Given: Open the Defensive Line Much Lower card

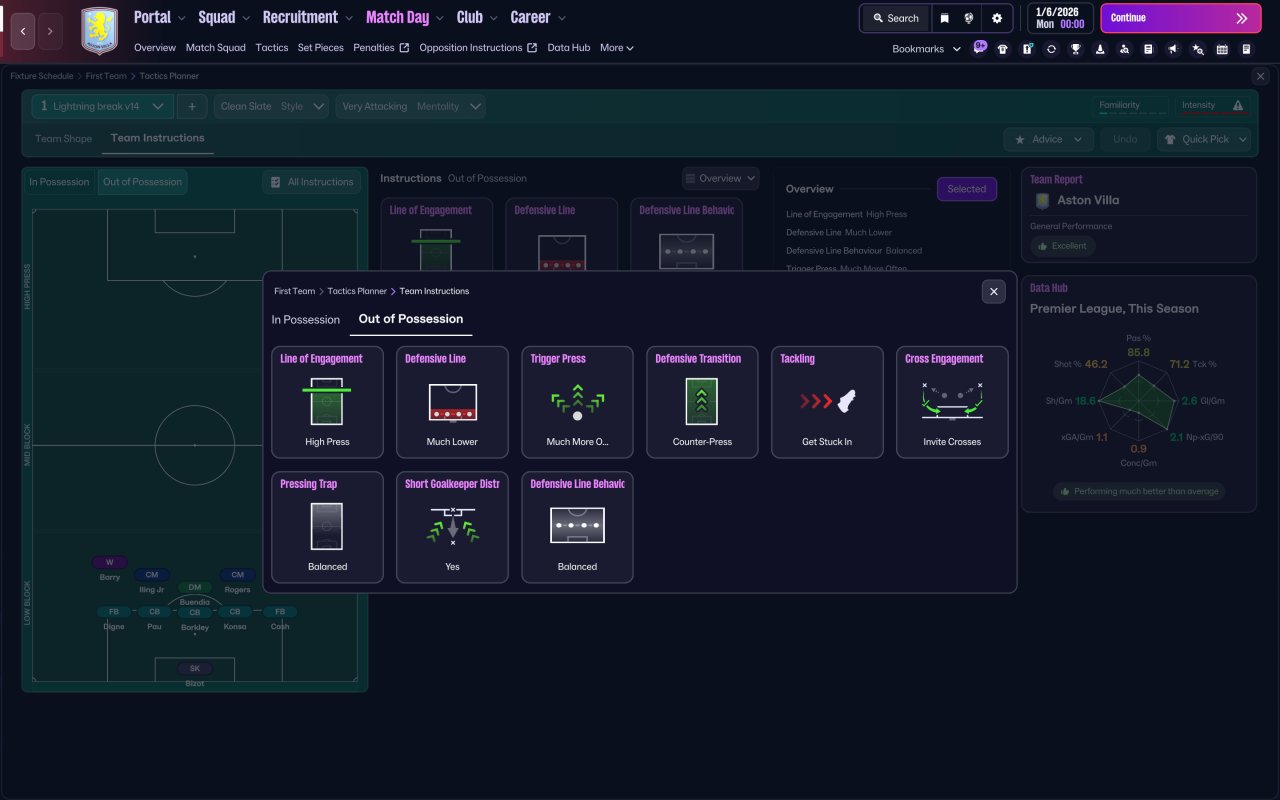Looking at the screenshot, I should click(452, 402).
